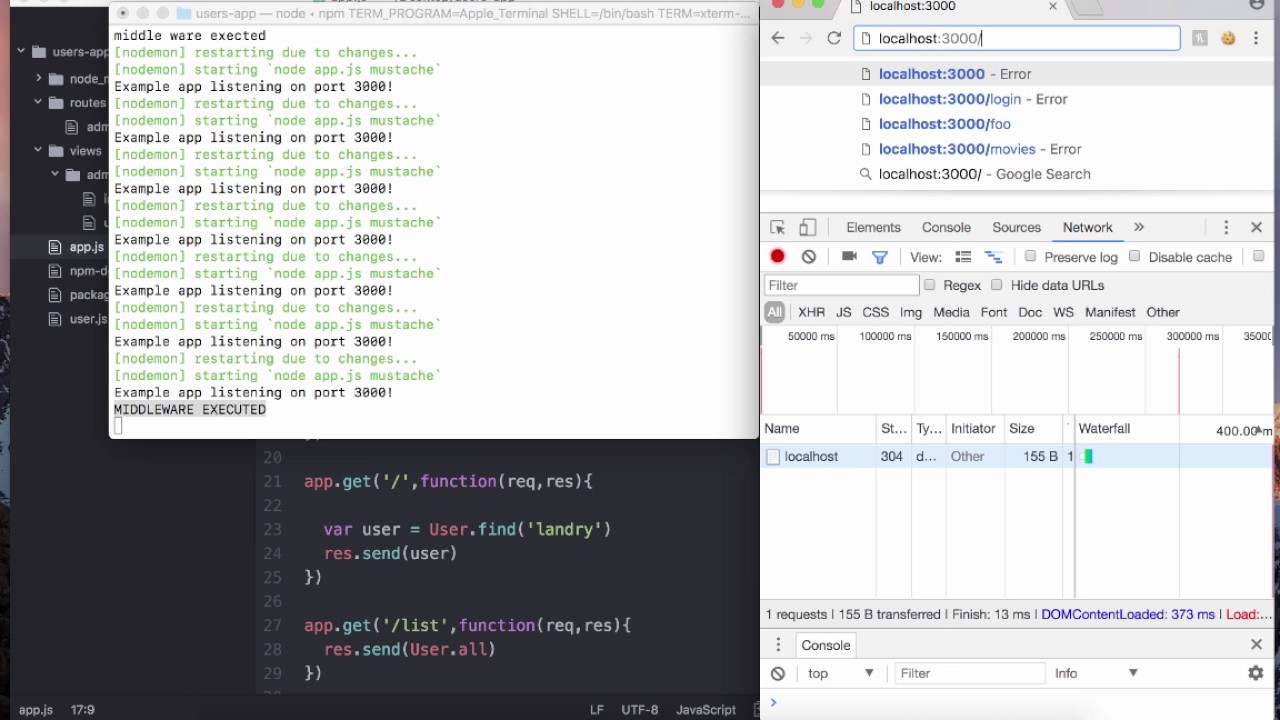The width and height of the screenshot is (1280, 720).
Task: Filter requests by WS type
Action: pyautogui.click(x=1063, y=312)
